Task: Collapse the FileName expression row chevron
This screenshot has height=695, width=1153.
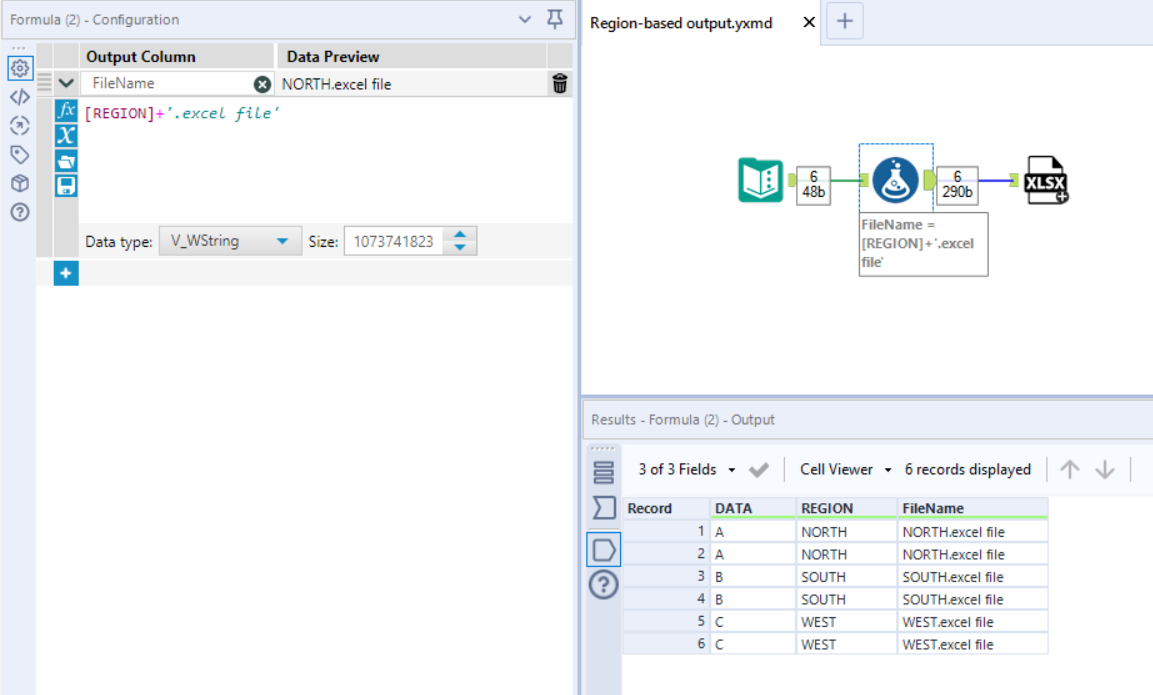Action: point(64,84)
